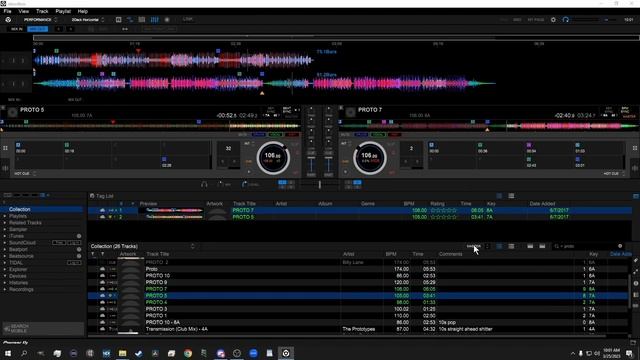Viewport: 640px width, 360px height.
Task: Show the mixer panel using the vertical-bars icon
Action: [154, 20]
